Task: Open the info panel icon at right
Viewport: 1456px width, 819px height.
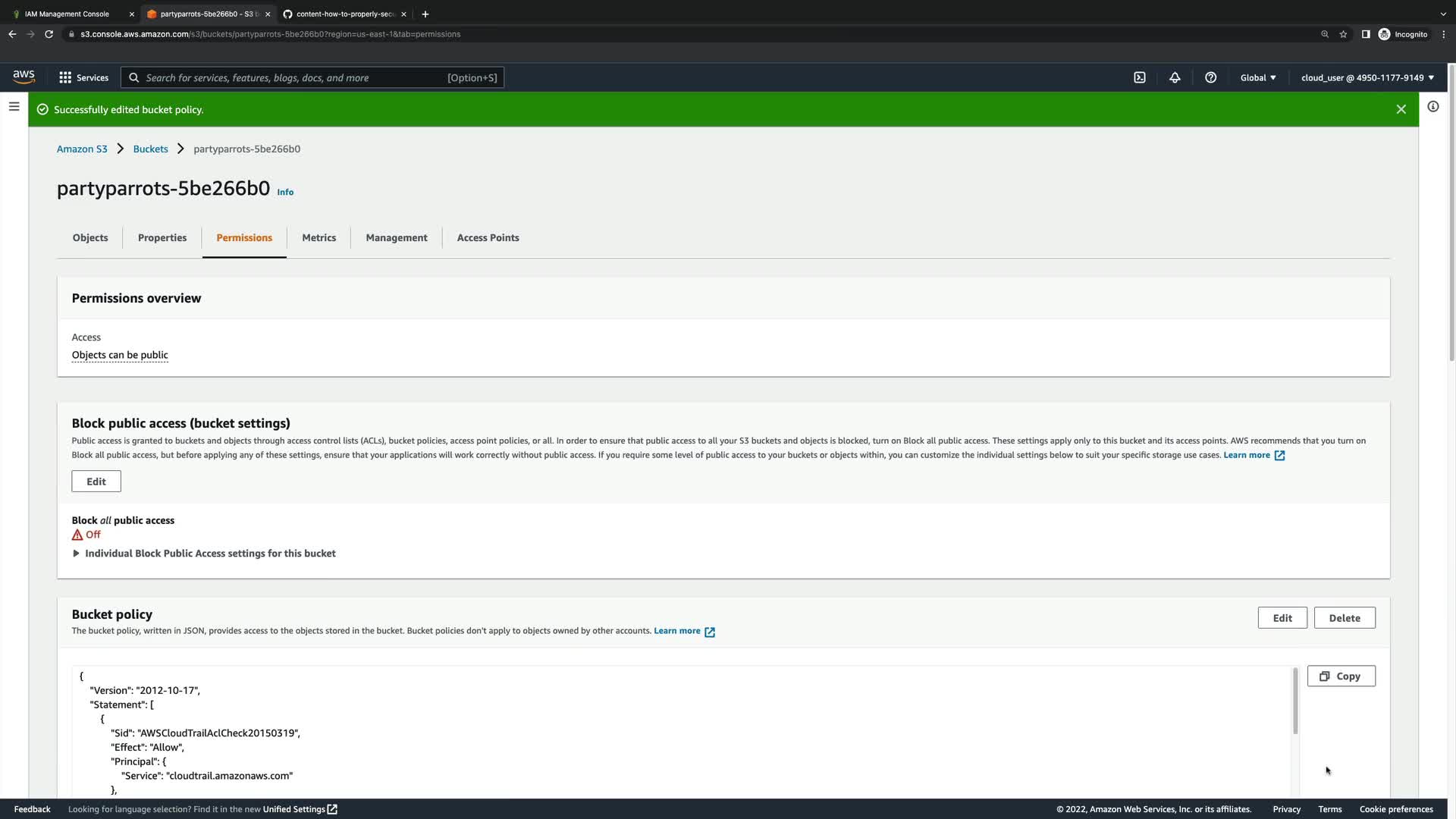Action: tap(1432, 107)
